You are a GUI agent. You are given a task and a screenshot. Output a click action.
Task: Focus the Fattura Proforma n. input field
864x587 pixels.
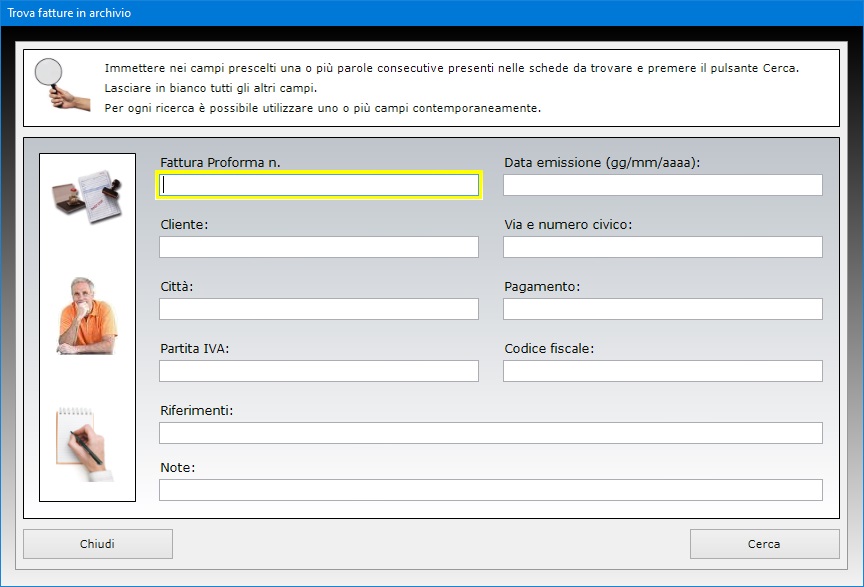point(319,185)
